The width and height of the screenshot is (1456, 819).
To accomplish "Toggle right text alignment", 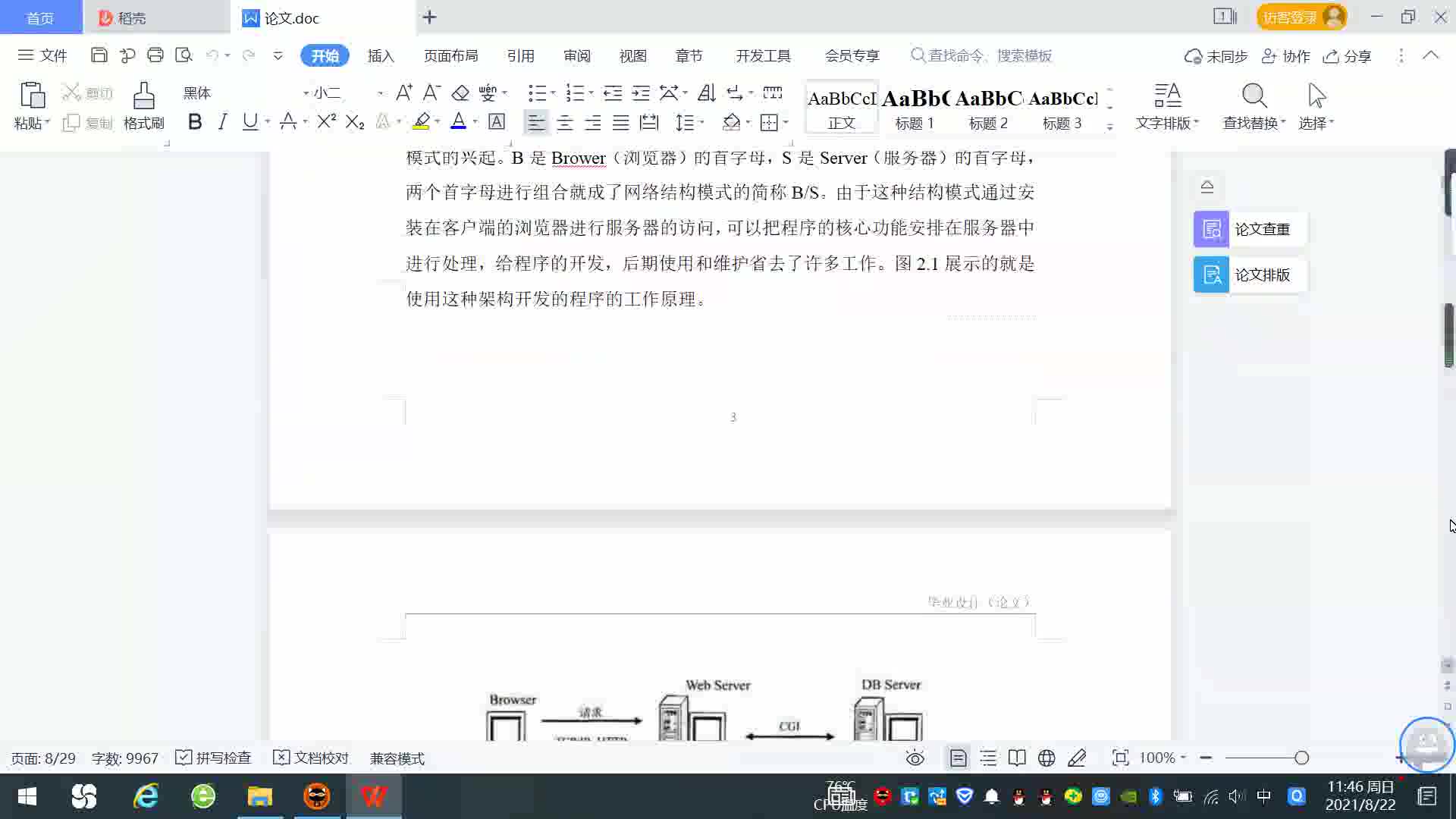I will 593,121.
